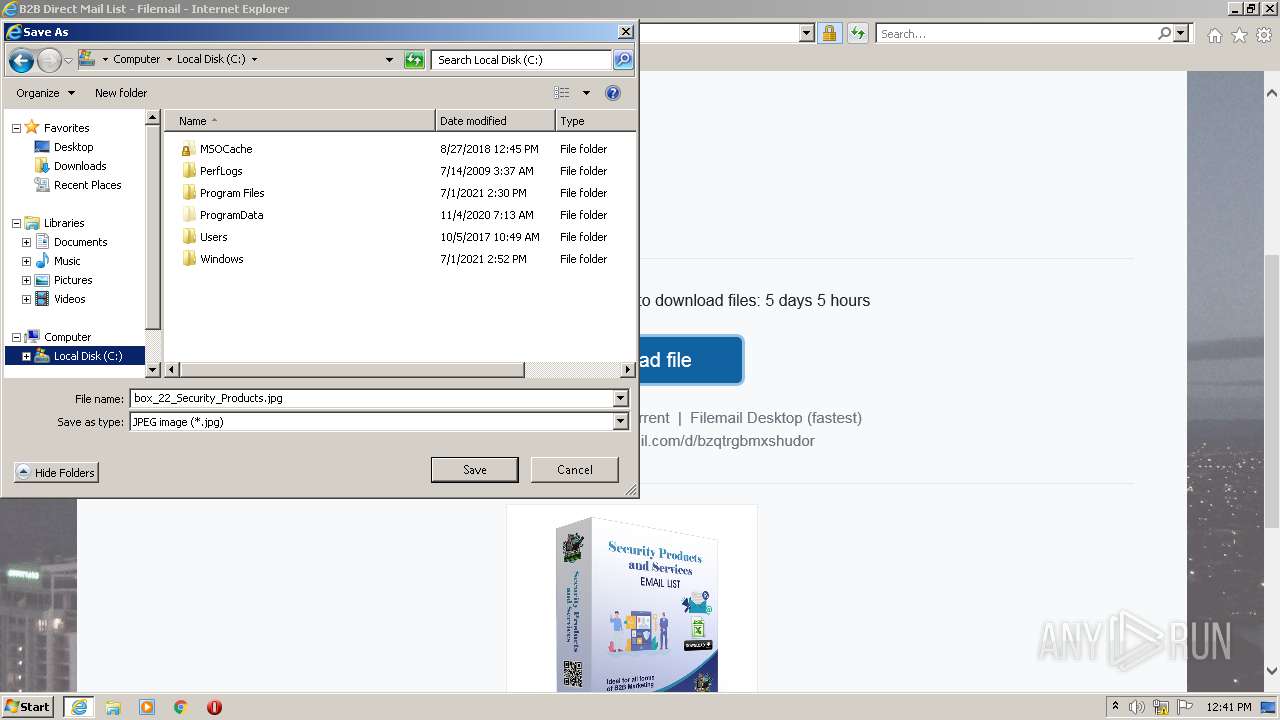Refresh the Local Disk (C:) folder view
1280x720 pixels.
click(x=414, y=60)
